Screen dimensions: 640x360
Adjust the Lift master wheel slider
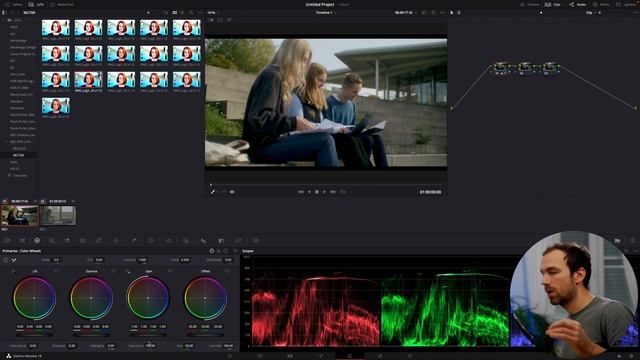34,335
